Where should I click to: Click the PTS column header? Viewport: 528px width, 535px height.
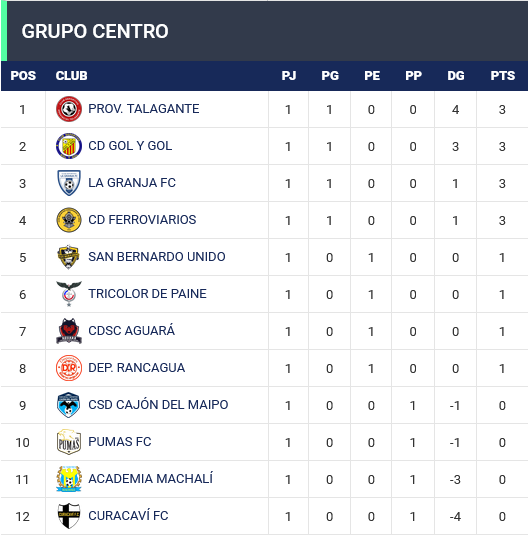pos(502,76)
